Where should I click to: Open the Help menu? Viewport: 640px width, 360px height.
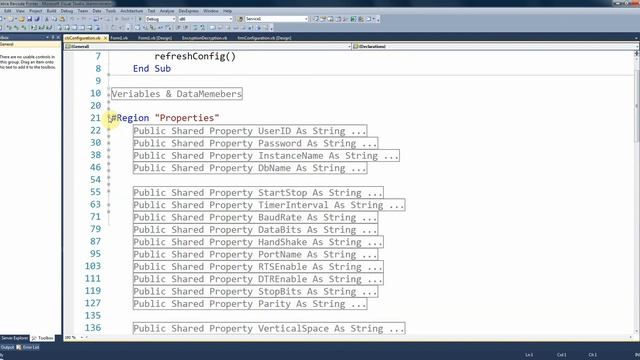coord(227,11)
